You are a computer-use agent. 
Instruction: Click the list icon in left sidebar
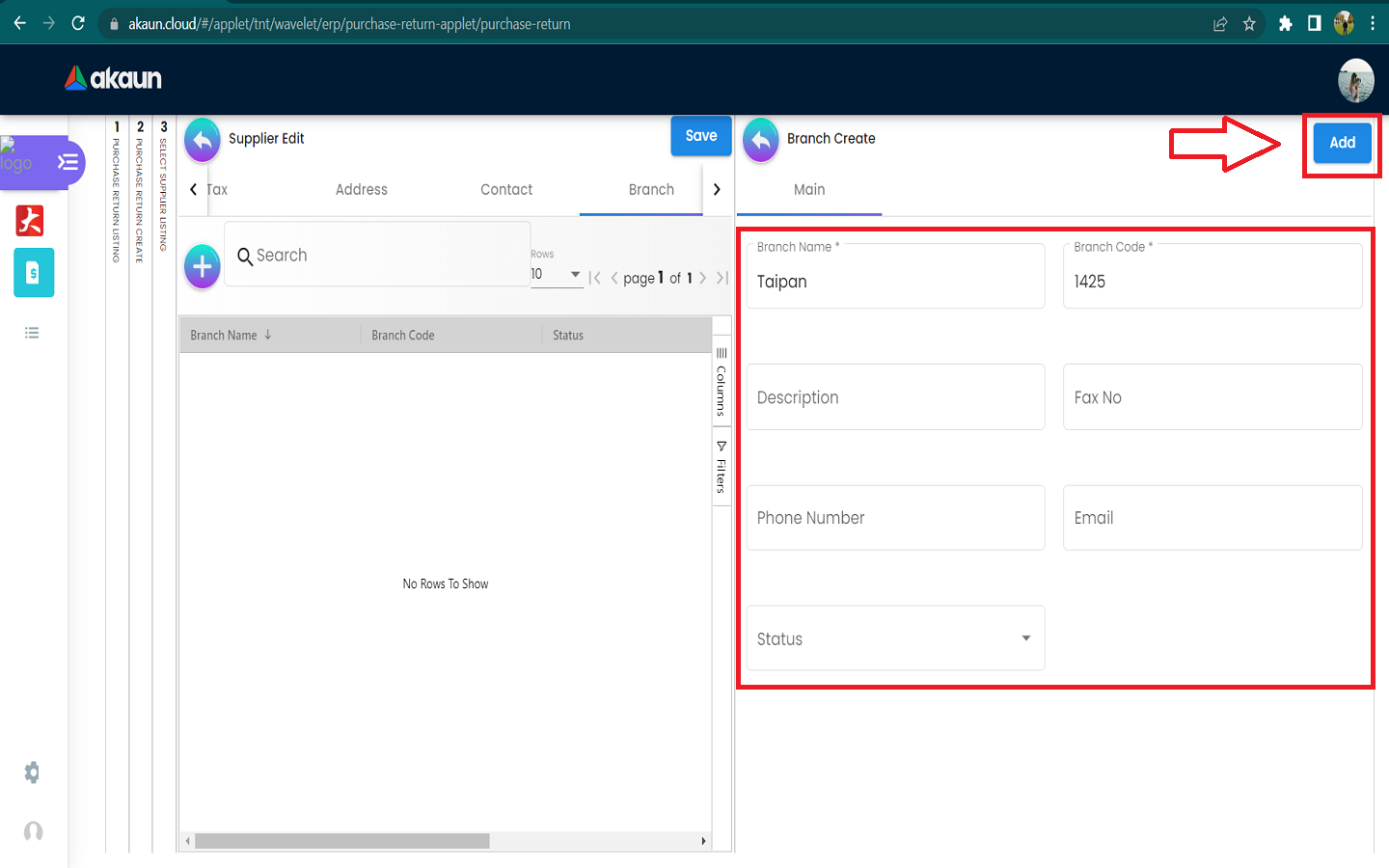tap(32, 333)
